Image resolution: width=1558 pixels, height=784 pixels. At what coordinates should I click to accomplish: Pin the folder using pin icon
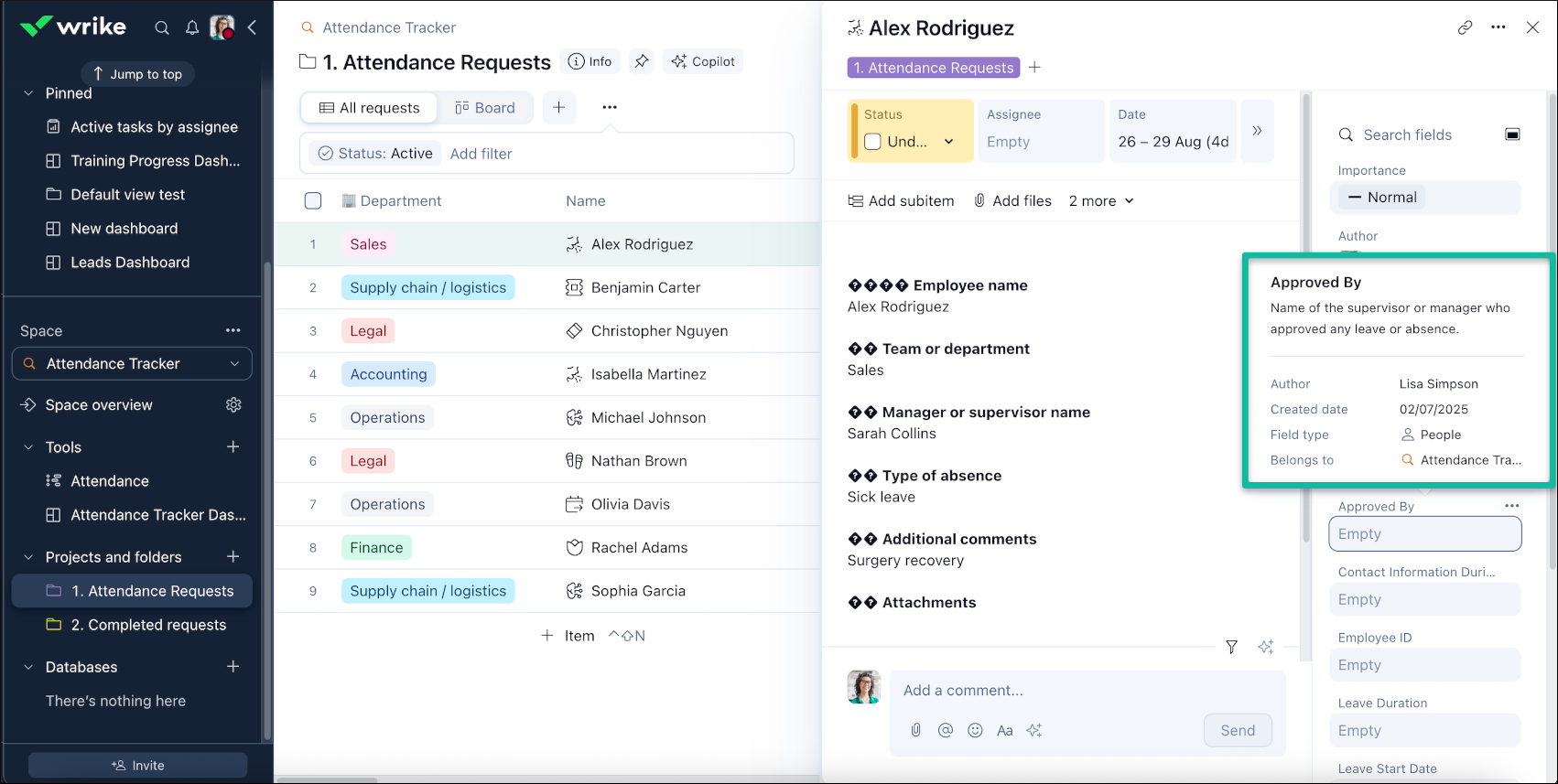point(642,61)
